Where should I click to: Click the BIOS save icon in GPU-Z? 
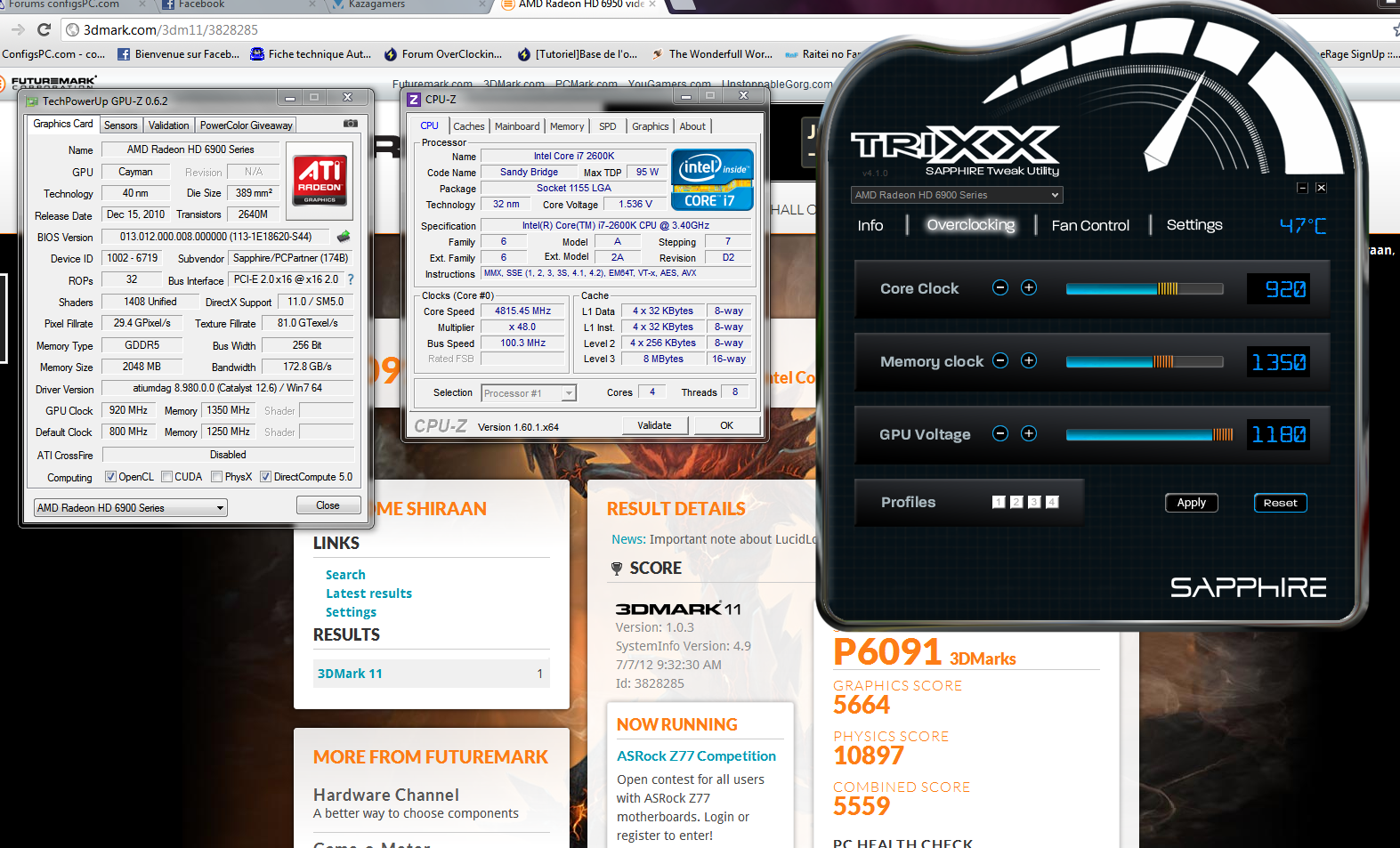click(344, 237)
